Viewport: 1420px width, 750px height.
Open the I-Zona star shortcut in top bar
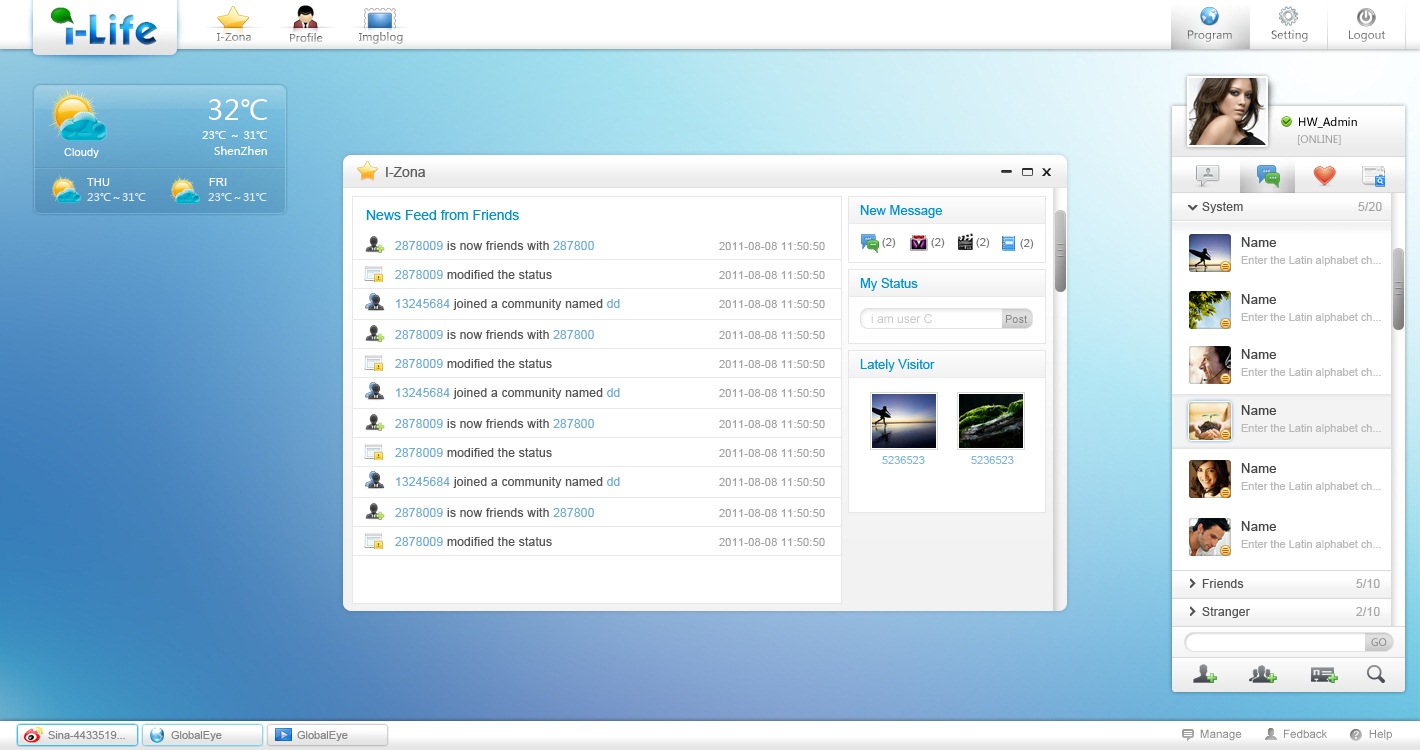point(233,25)
